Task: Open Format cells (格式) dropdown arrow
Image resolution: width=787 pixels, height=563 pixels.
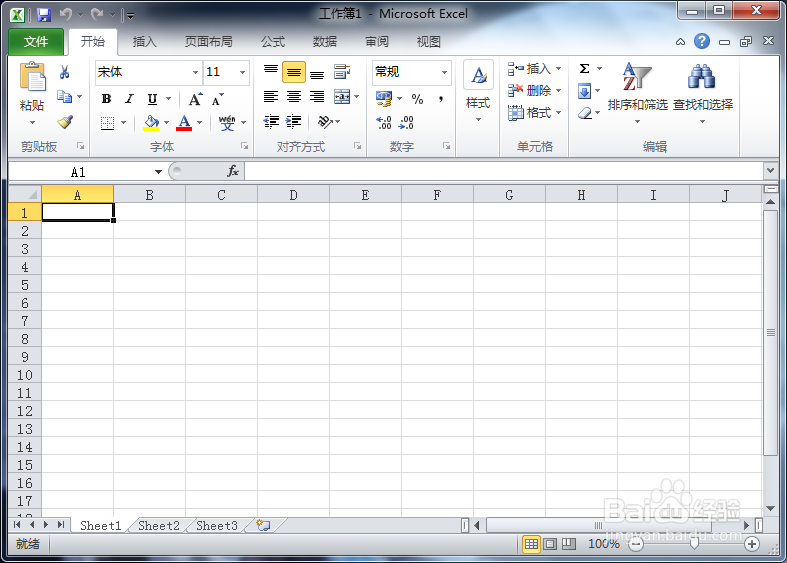Action: tap(559, 112)
